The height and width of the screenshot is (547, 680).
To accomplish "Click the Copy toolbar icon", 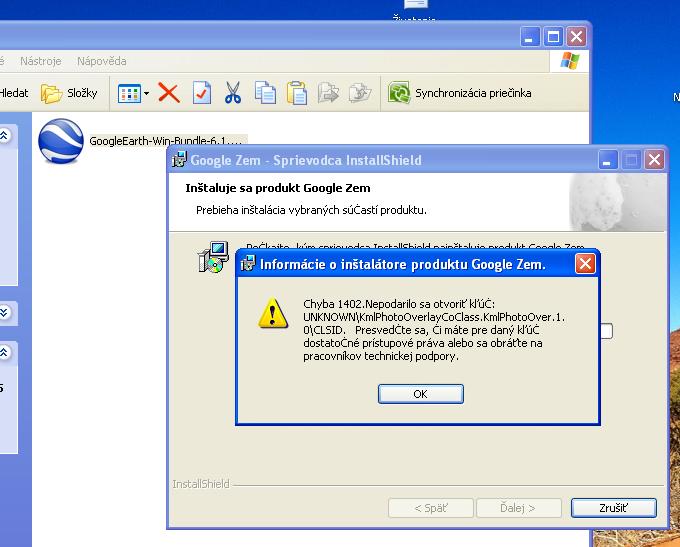I will (265, 94).
